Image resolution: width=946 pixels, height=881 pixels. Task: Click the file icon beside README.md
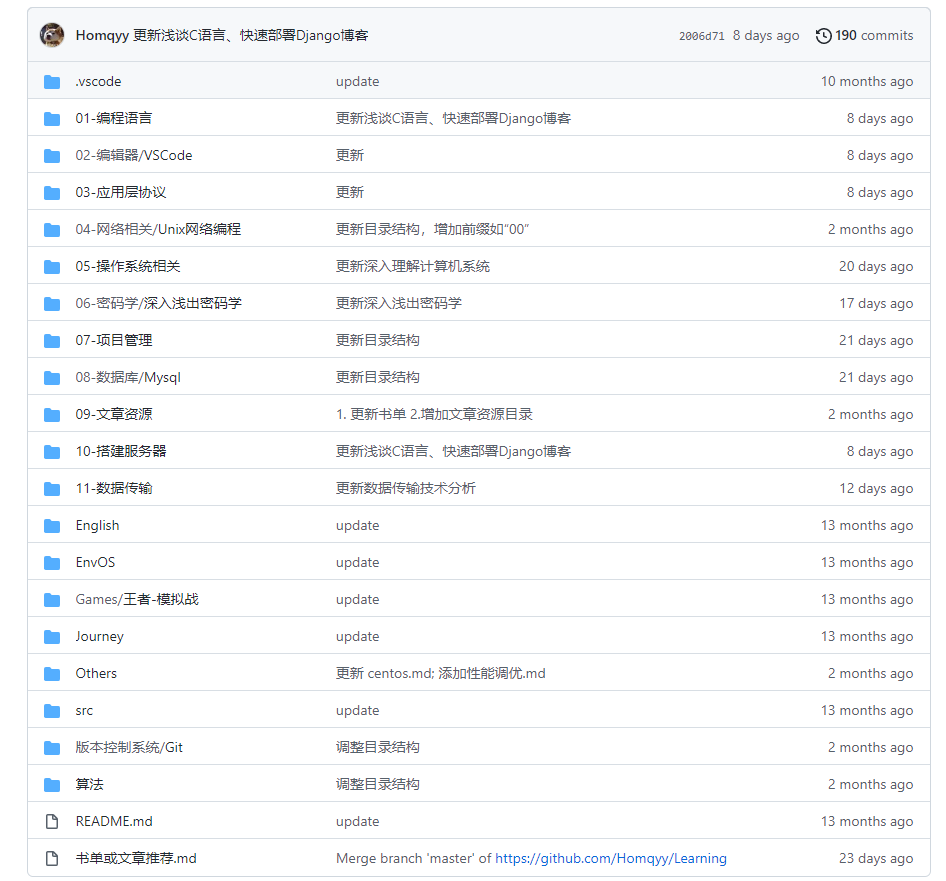(52, 822)
